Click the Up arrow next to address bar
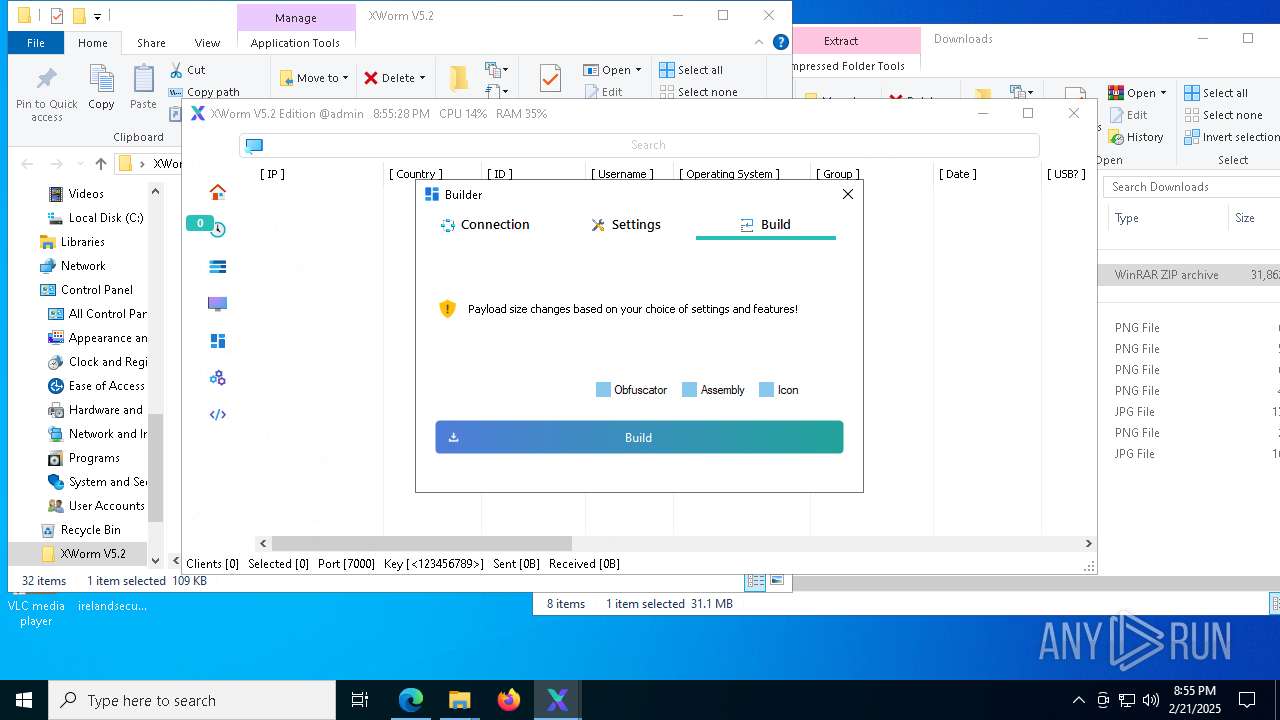Viewport: 1280px width, 720px height. [x=100, y=164]
